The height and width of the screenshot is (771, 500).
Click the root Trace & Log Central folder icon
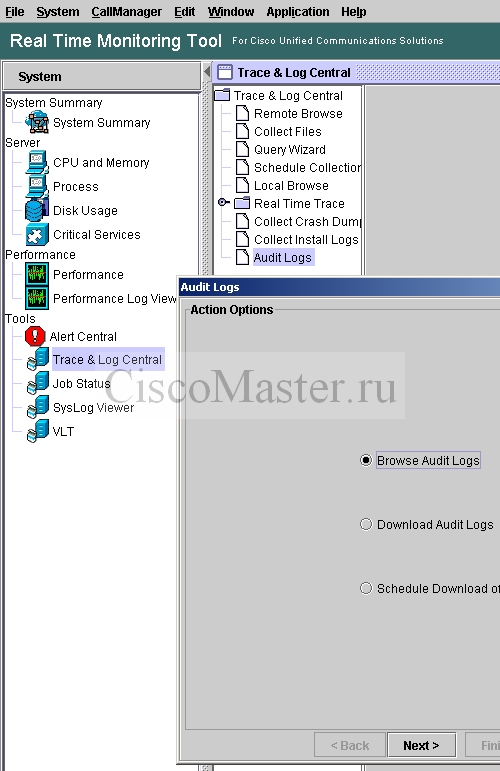[222, 94]
